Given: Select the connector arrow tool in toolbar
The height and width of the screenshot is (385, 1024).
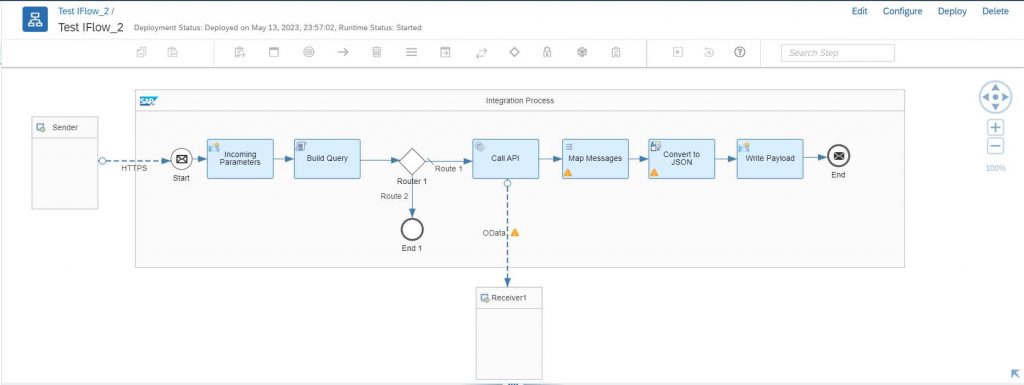Looking at the screenshot, I should [x=343, y=52].
